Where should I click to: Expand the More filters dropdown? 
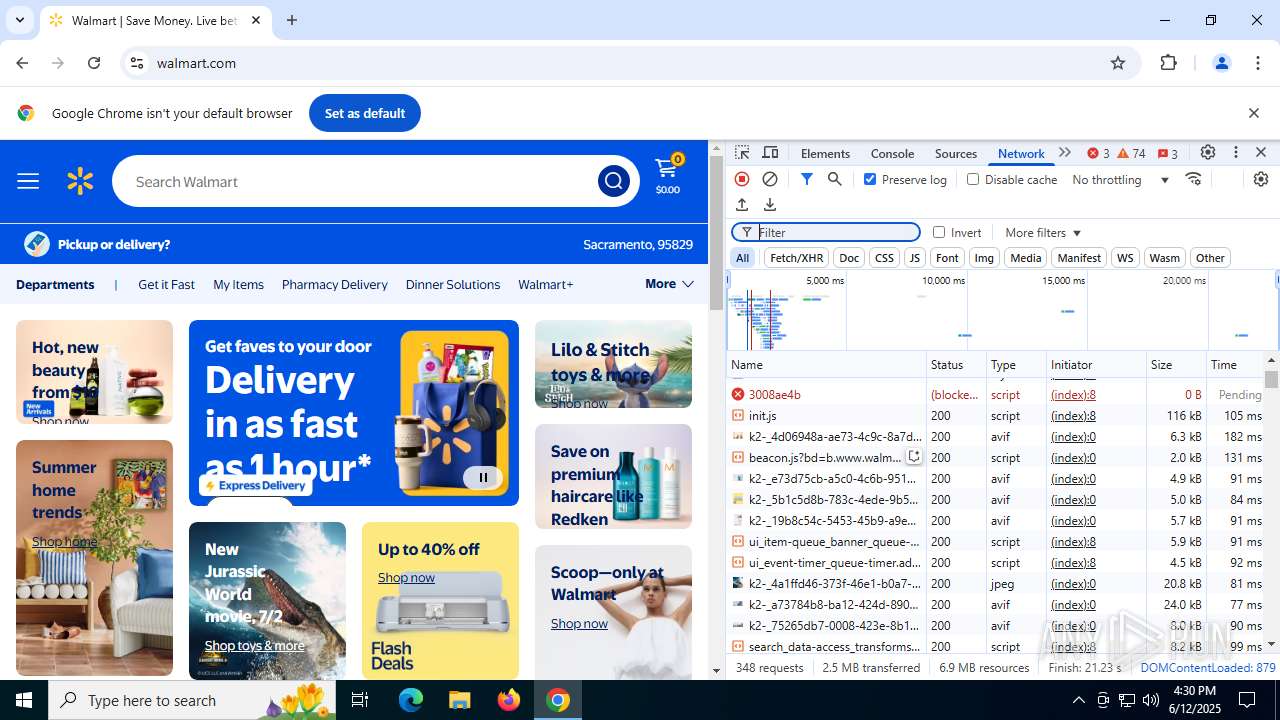(x=1043, y=232)
